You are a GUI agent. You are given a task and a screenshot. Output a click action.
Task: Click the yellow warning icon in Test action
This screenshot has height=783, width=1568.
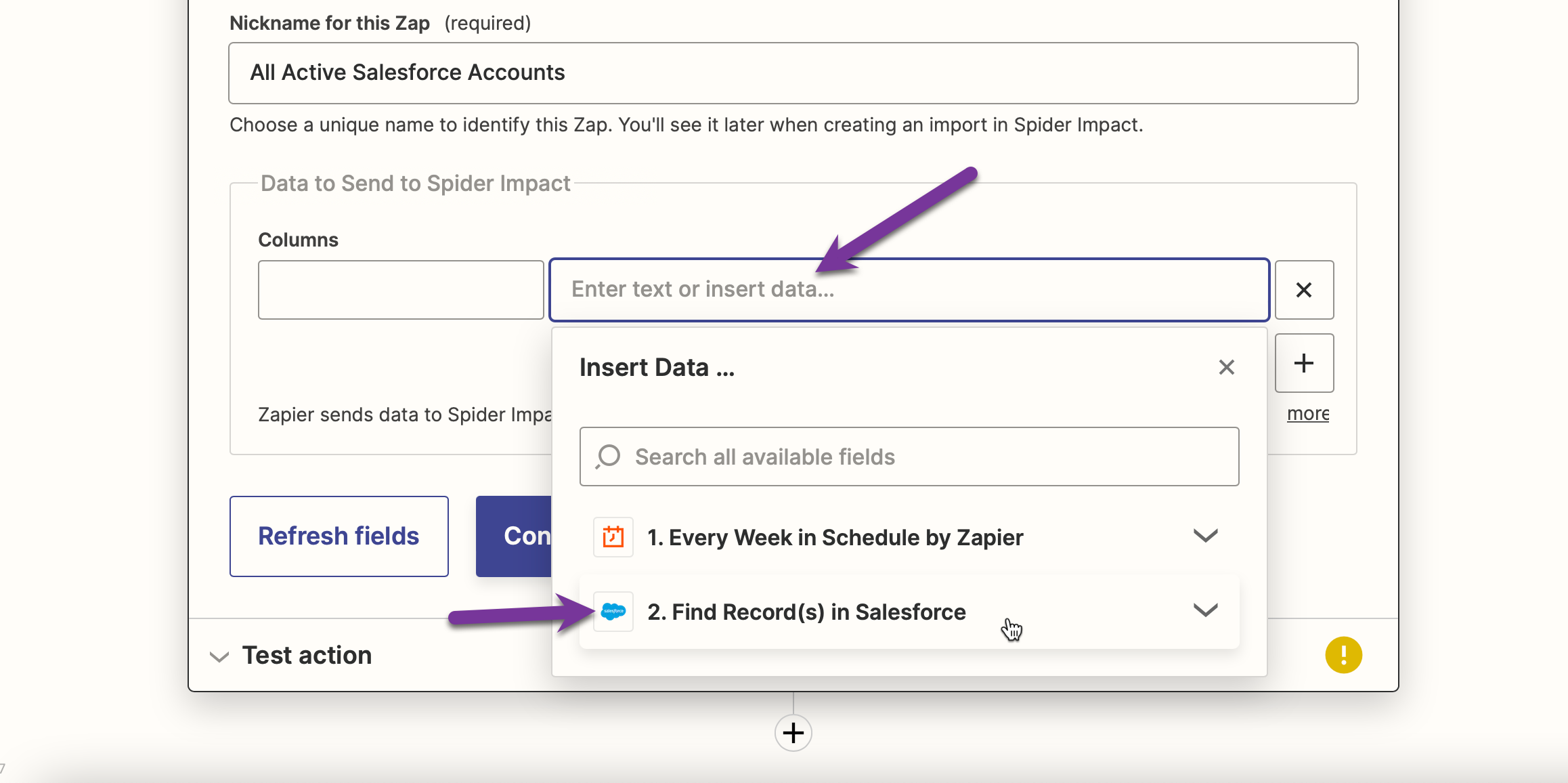pyautogui.click(x=1343, y=655)
